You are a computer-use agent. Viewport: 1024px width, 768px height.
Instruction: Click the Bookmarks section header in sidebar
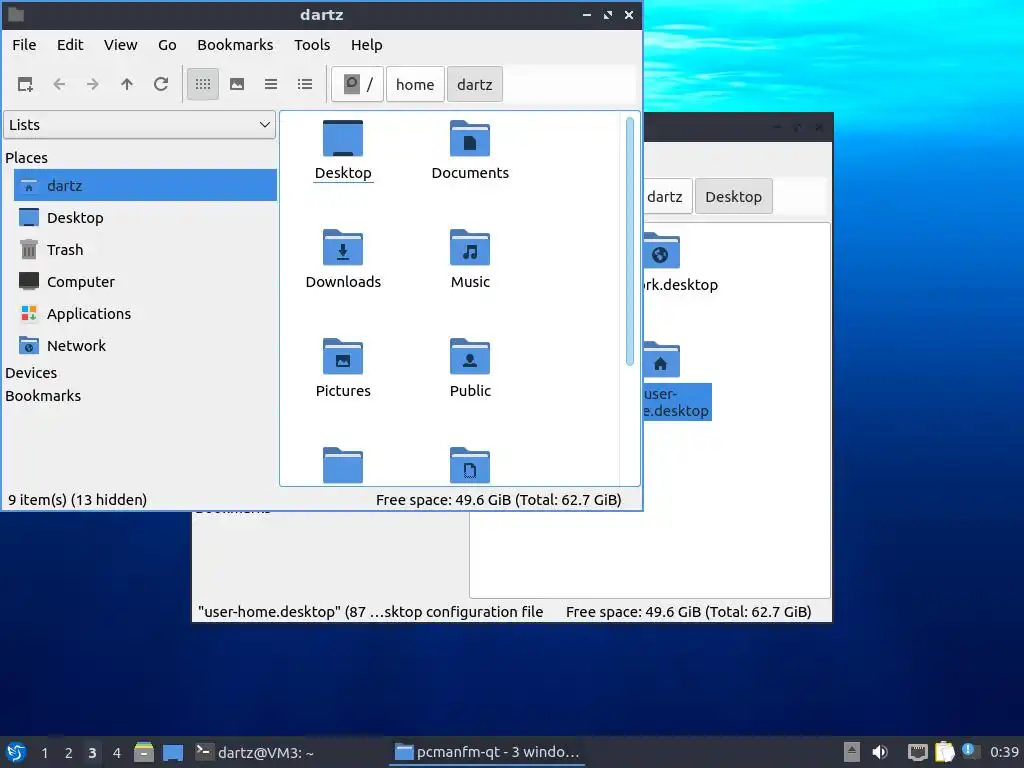pos(43,396)
